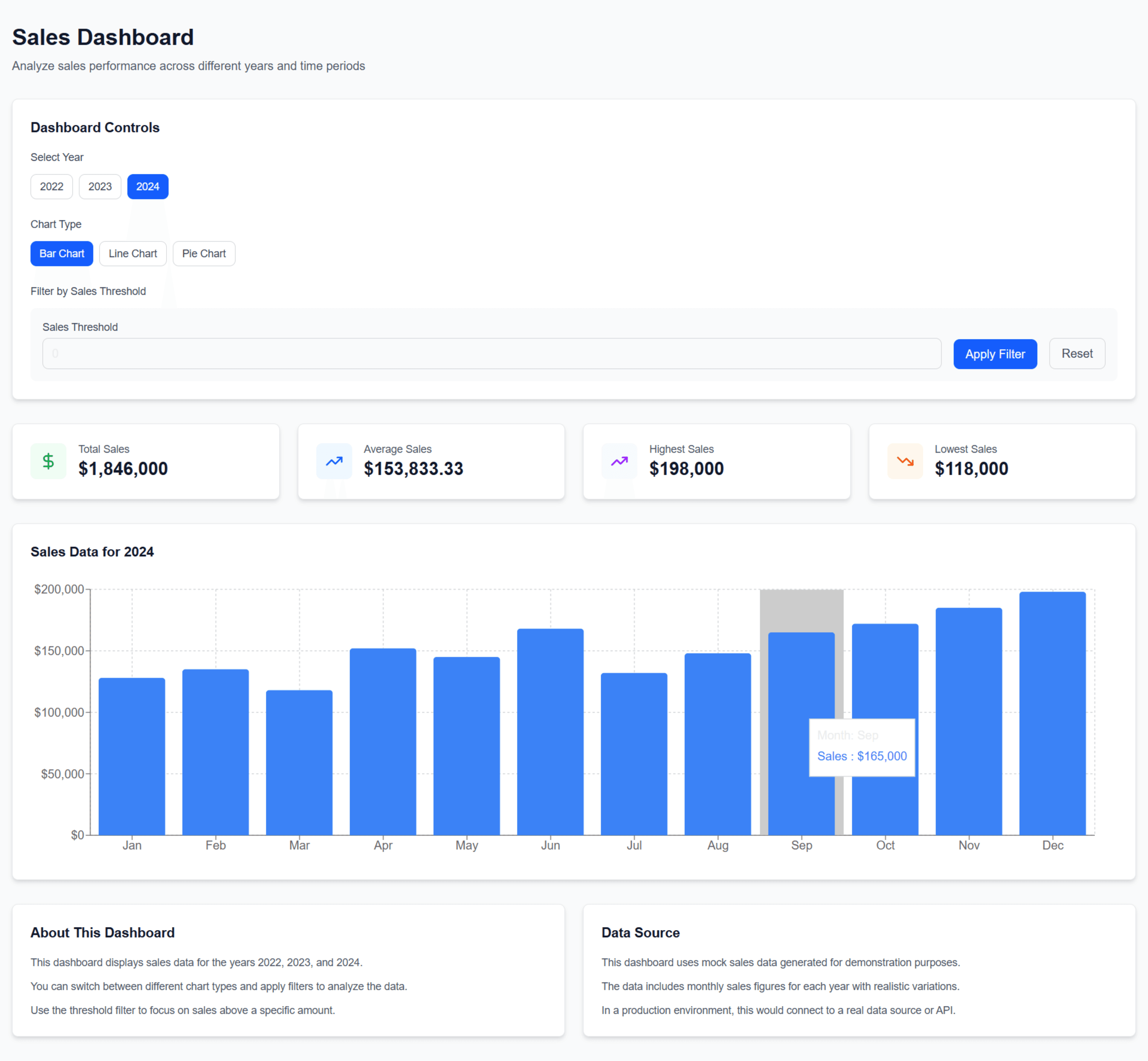Click the Total Sales value $1,846,000
This screenshot has width=1148, height=1061.
coord(123,469)
